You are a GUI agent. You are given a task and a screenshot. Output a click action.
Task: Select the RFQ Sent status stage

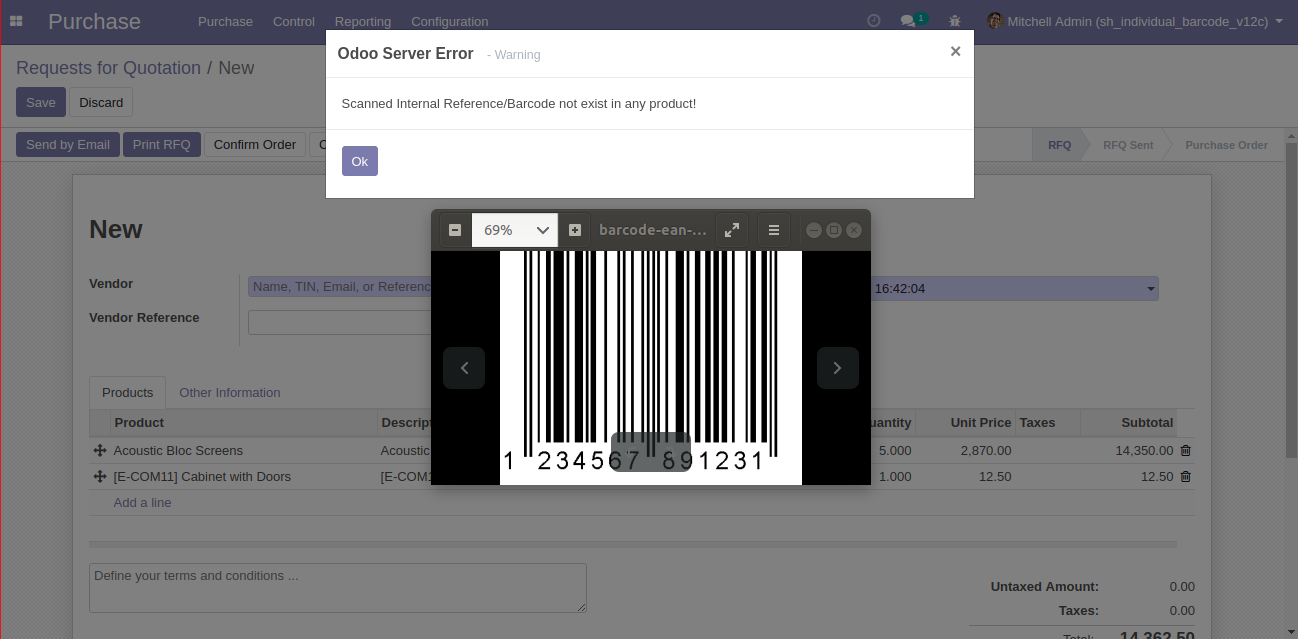click(x=1128, y=145)
